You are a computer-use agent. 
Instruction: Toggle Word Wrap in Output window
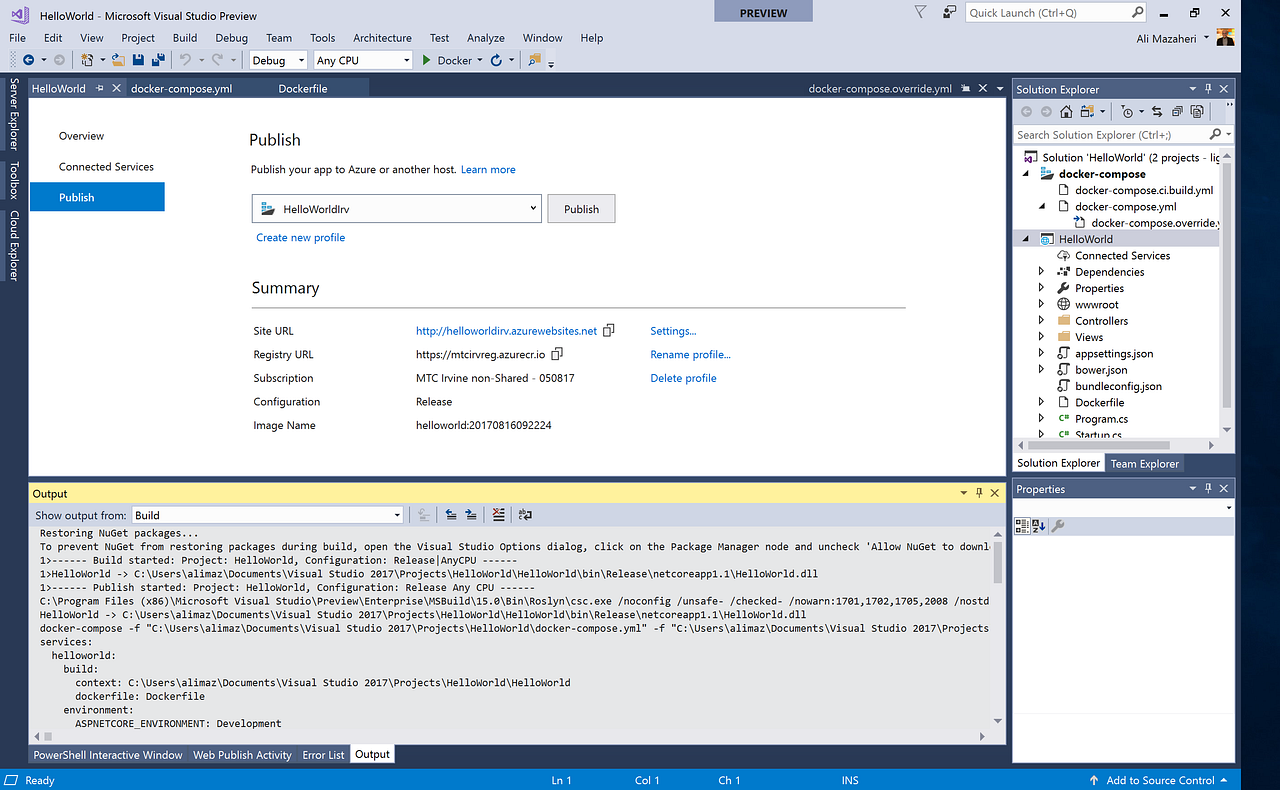(x=525, y=515)
